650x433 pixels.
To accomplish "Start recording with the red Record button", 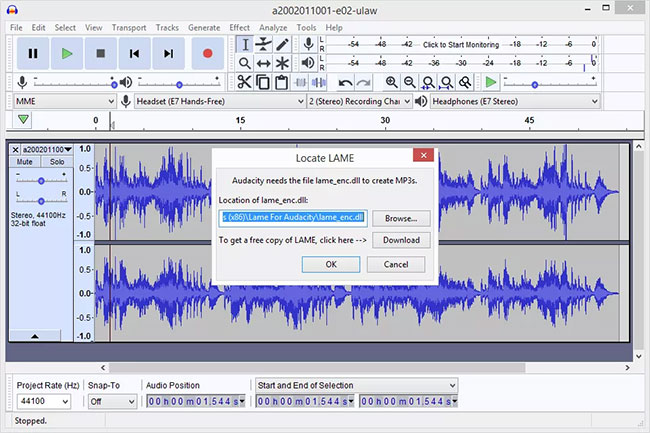I will (x=208, y=53).
